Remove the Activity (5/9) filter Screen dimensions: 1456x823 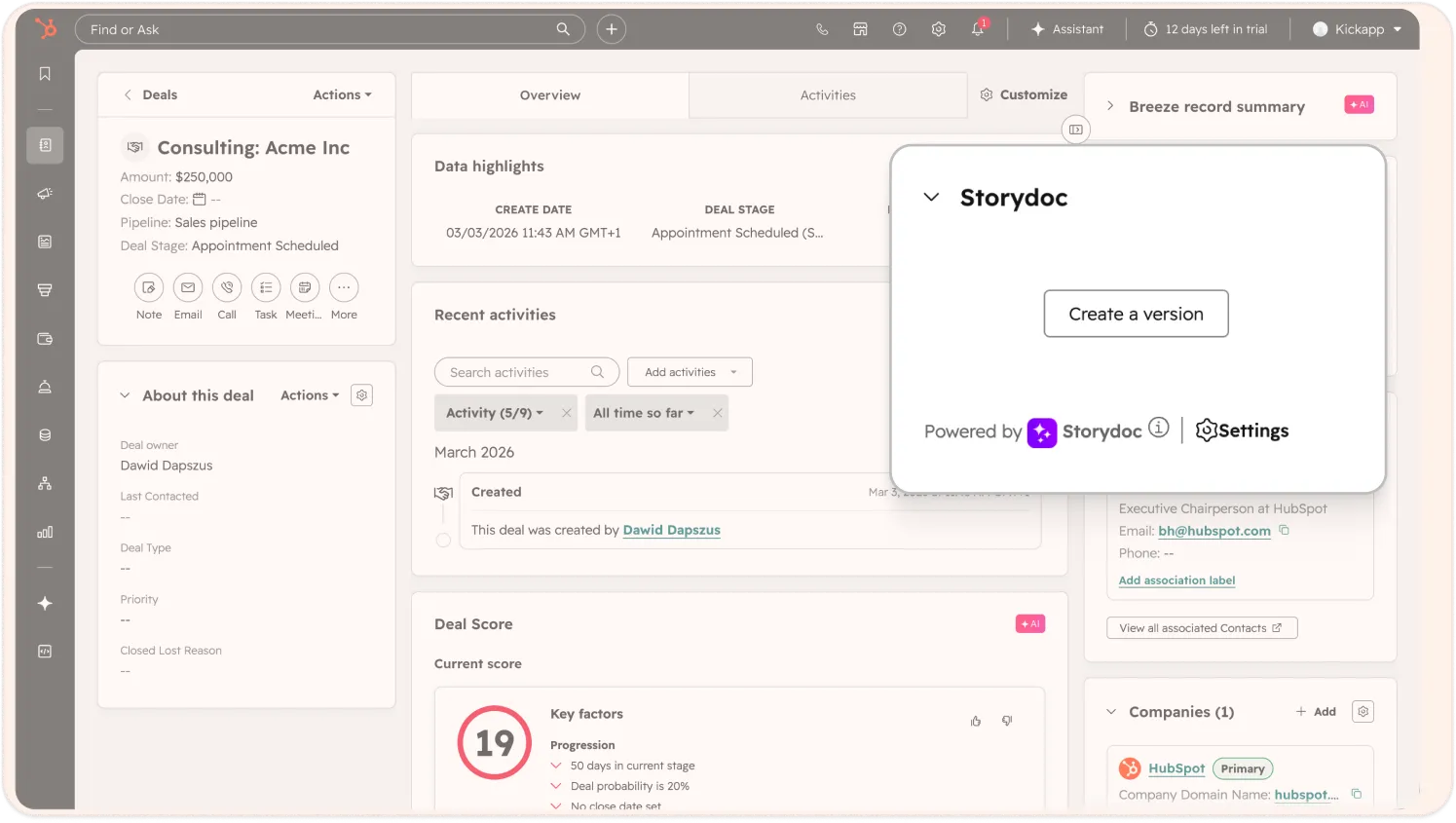(567, 413)
